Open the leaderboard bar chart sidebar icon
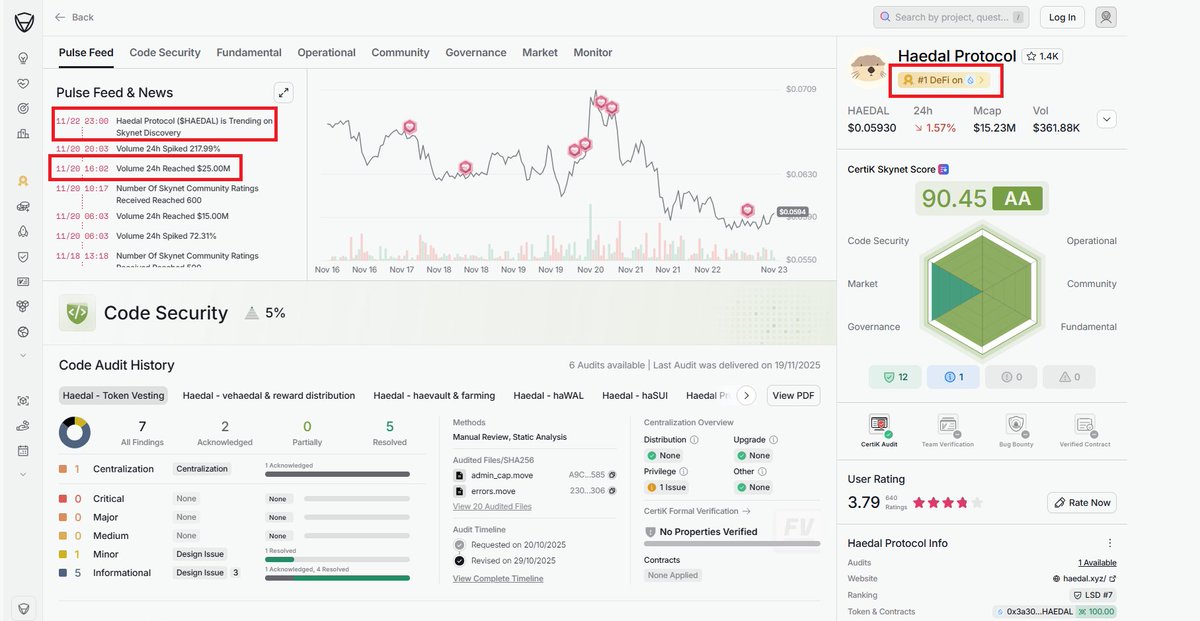The image size is (1200, 621). pyautogui.click(x=23, y=133)
